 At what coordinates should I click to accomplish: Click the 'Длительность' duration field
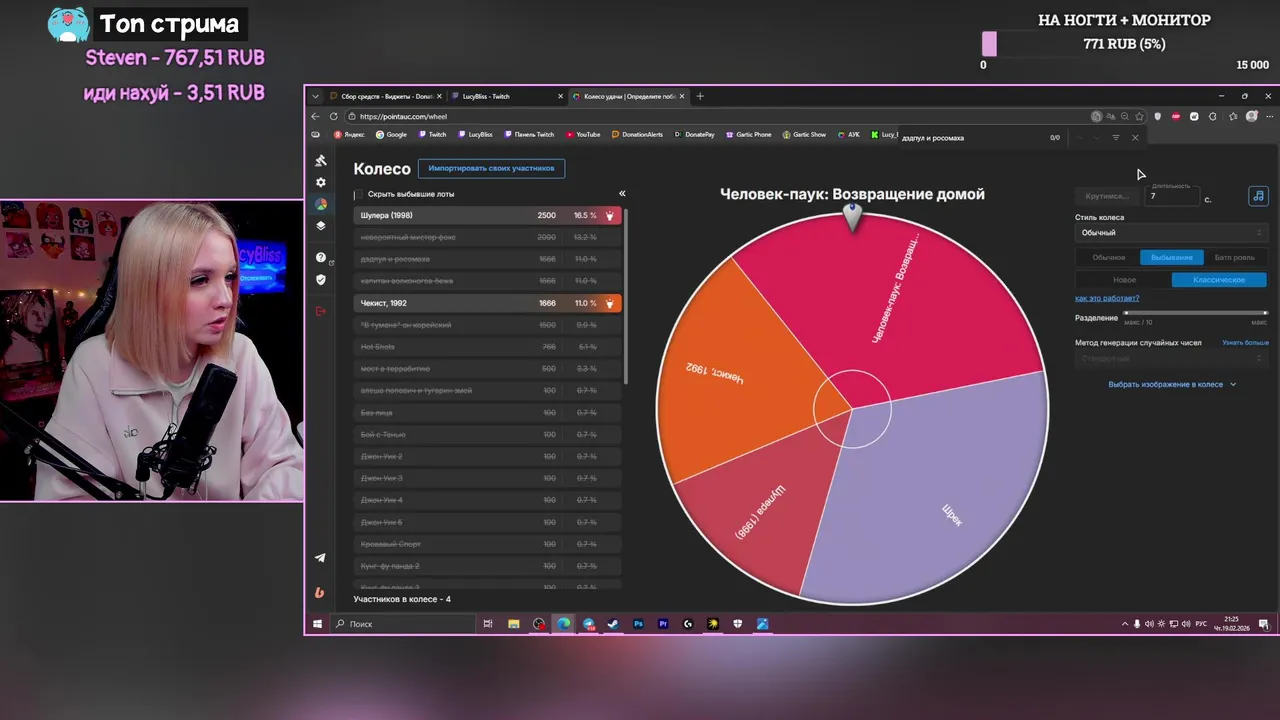pyautogui.click(x=1172, y=196)
